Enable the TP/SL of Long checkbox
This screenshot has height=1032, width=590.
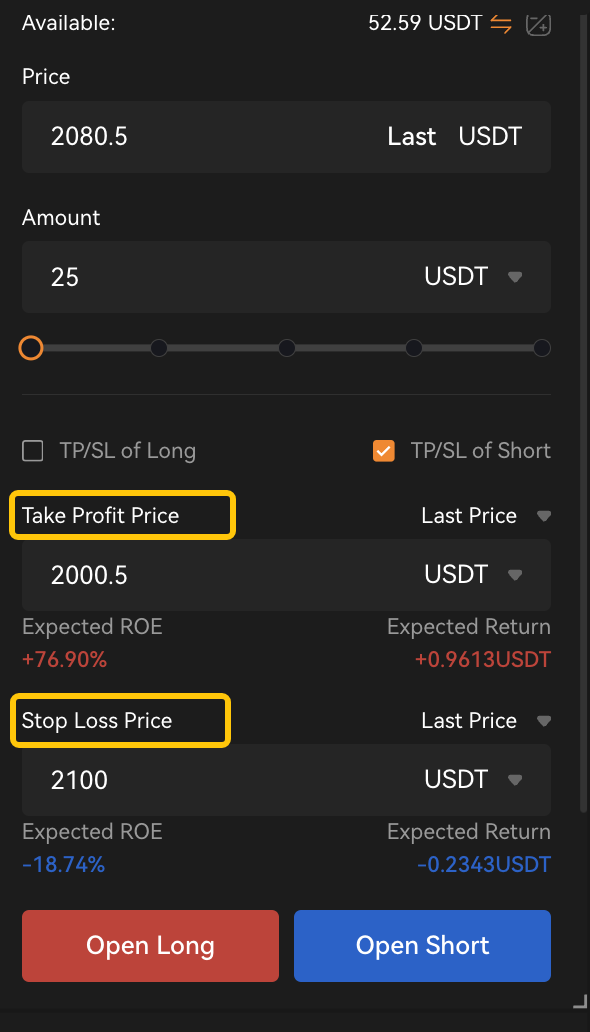pyautogui.click(x=32, y=451)
